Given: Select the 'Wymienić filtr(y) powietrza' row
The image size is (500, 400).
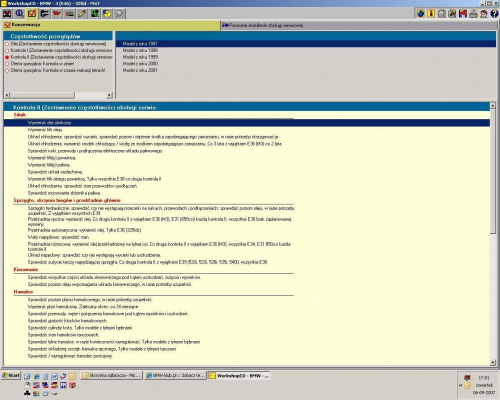Looking at the screenshot, I should (x=52, y=158).
